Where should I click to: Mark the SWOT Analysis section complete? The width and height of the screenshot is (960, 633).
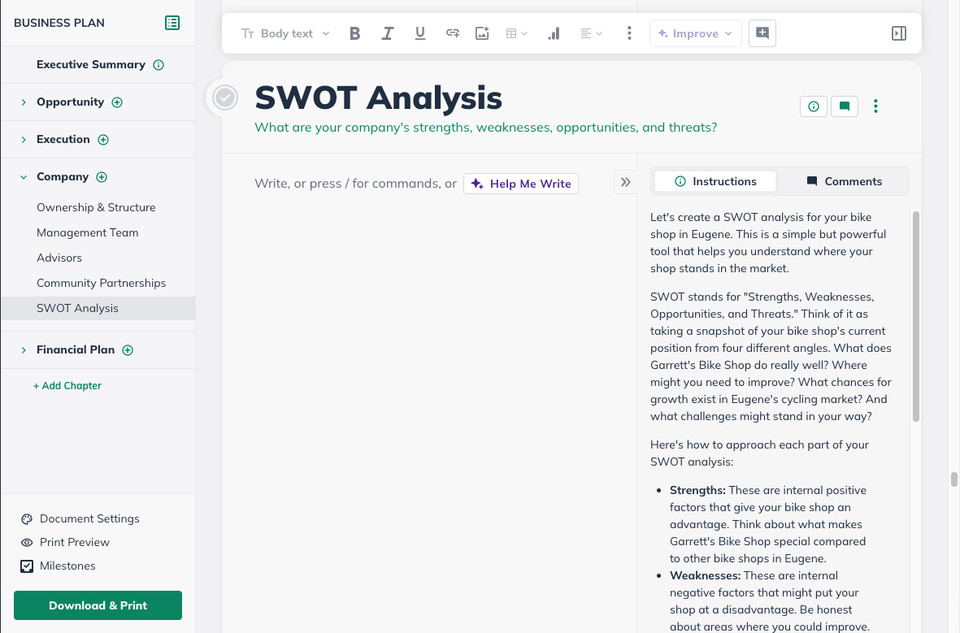point(225,97)
